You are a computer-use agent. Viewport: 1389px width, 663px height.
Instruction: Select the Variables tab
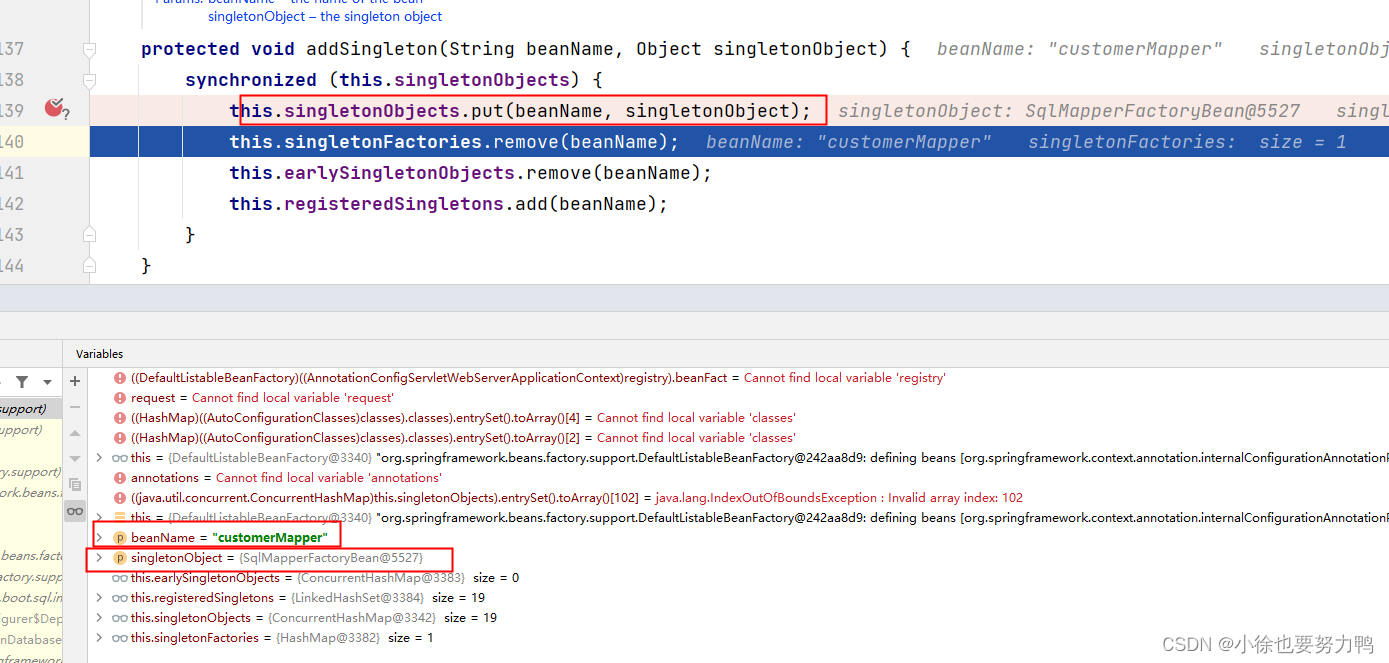pyautogui.click(x=100, y=354)
